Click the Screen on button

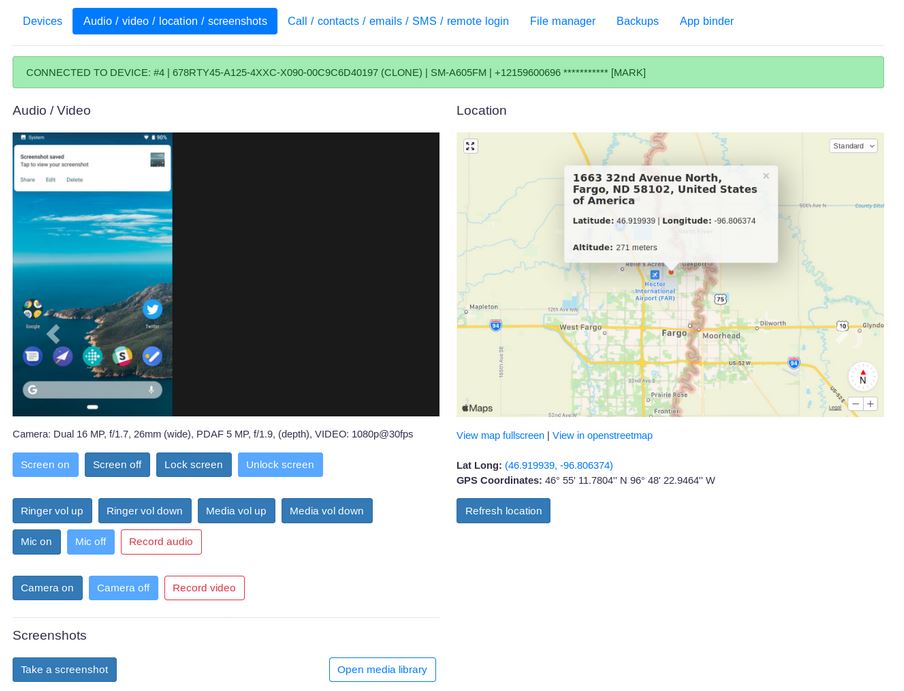click(45, 465)
